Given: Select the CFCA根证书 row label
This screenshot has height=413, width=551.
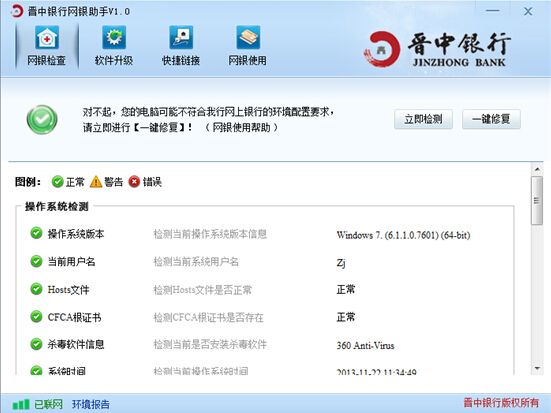Looking at the screenshot, I should click(x=74, y=317).
